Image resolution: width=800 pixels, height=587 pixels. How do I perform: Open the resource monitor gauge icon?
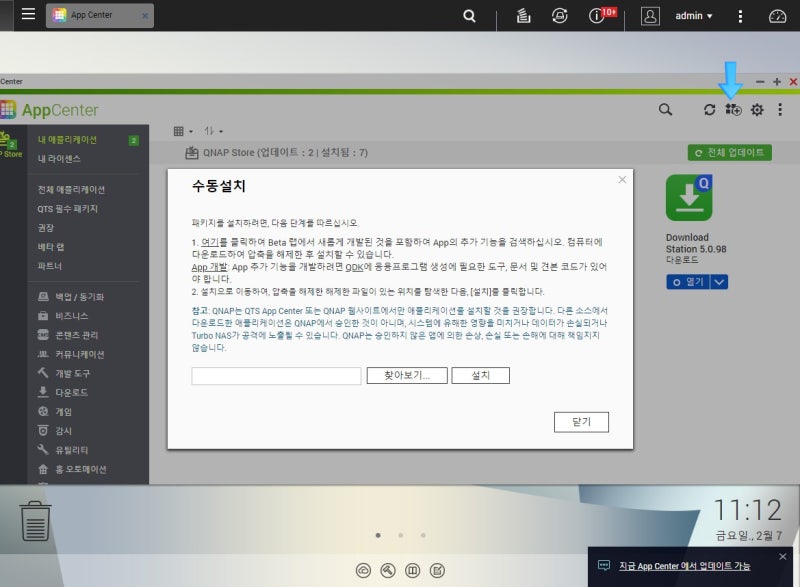(778, 15)
